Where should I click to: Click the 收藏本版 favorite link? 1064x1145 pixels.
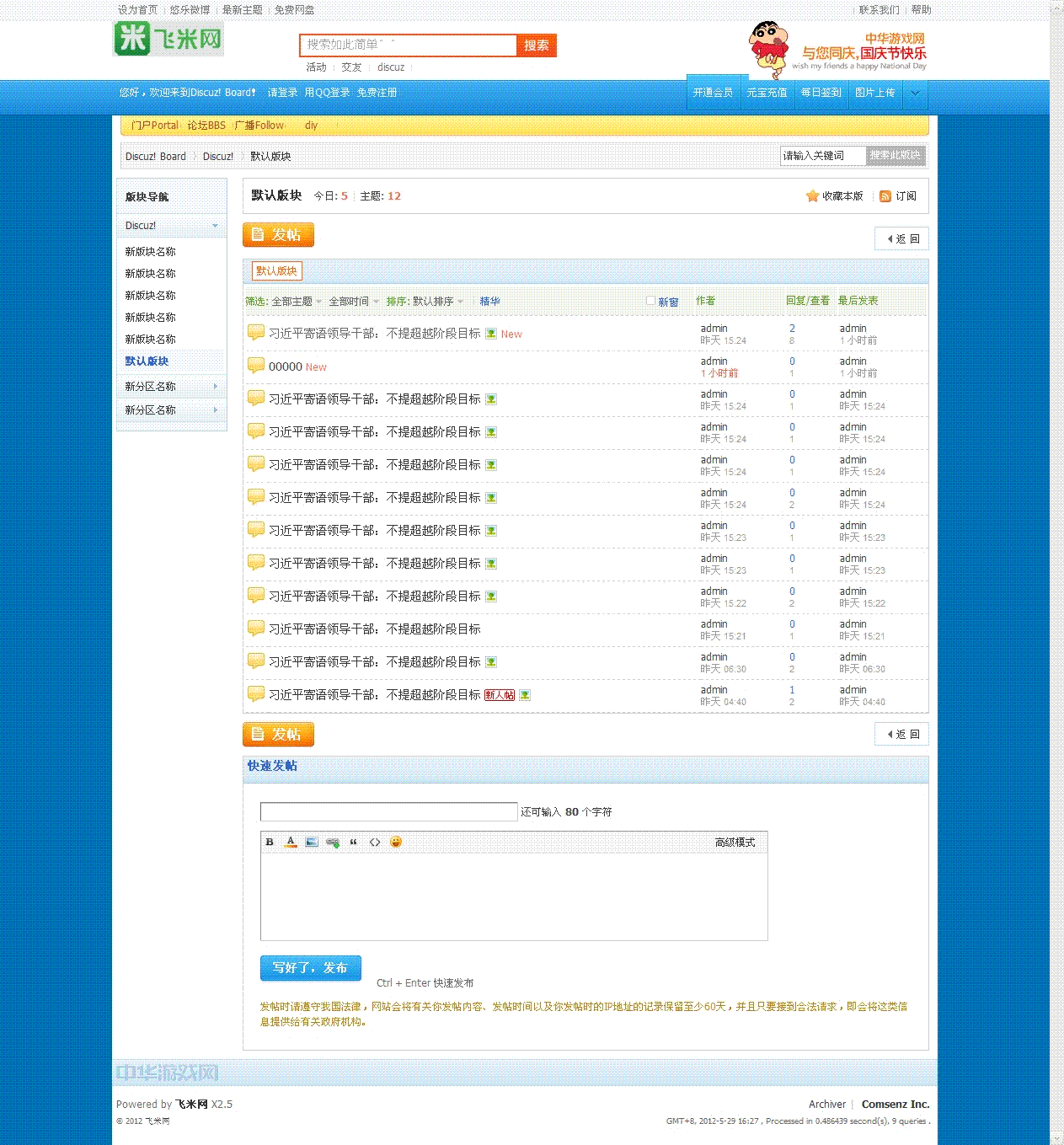[842, 196]
